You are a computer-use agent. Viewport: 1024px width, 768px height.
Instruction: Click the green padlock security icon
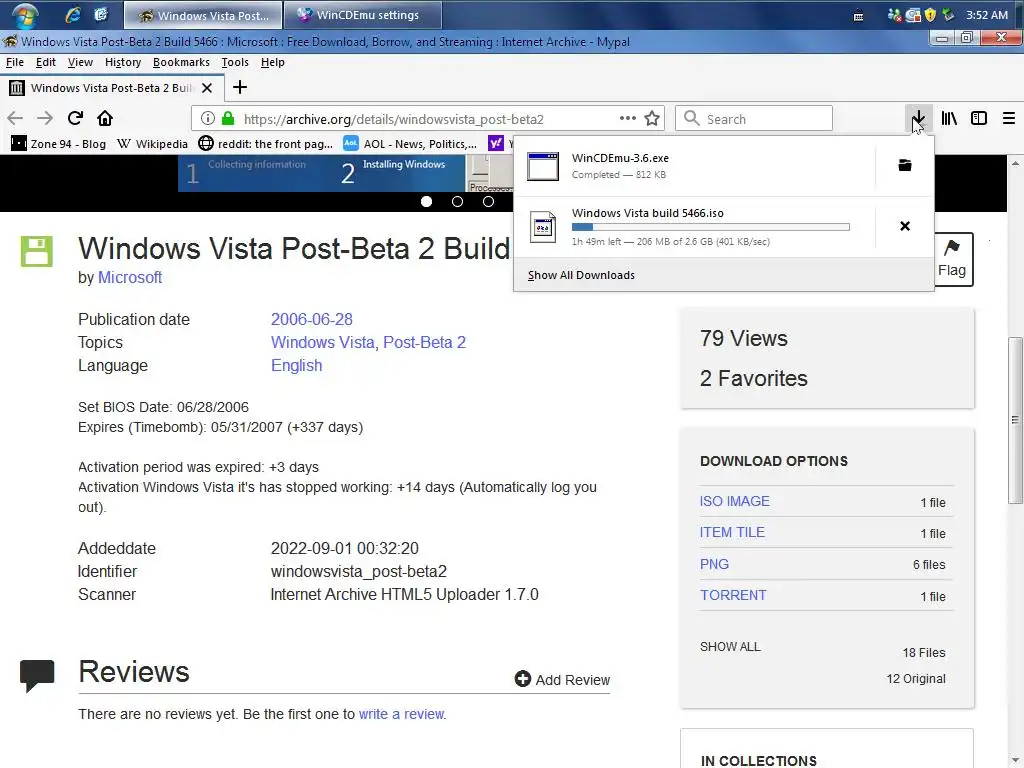click(227, 118)
